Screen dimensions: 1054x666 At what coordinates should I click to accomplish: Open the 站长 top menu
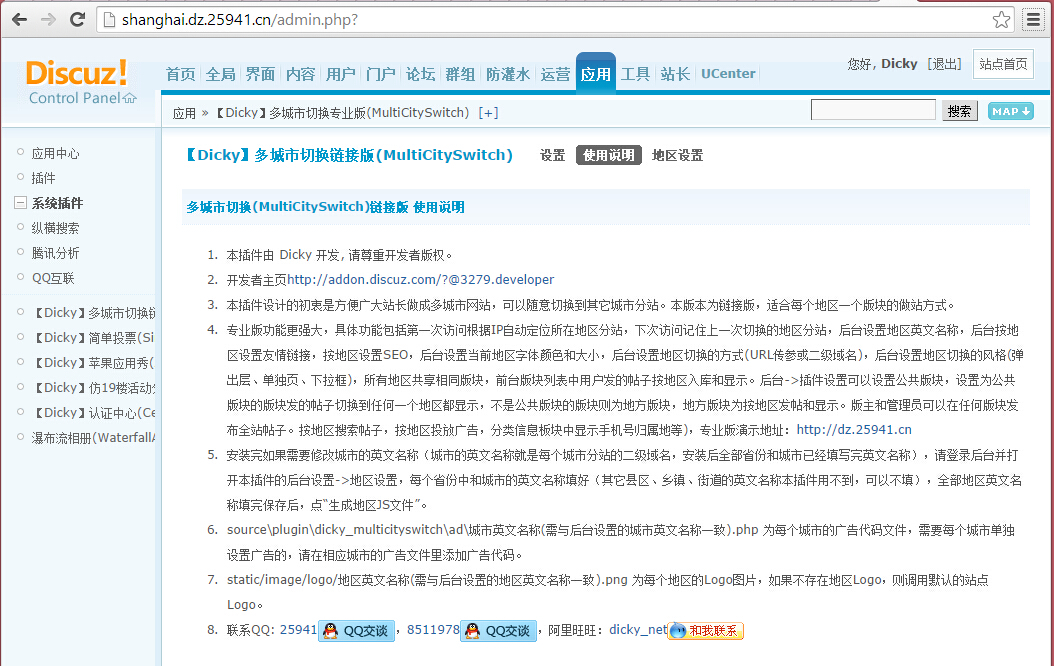click(675, 74)
